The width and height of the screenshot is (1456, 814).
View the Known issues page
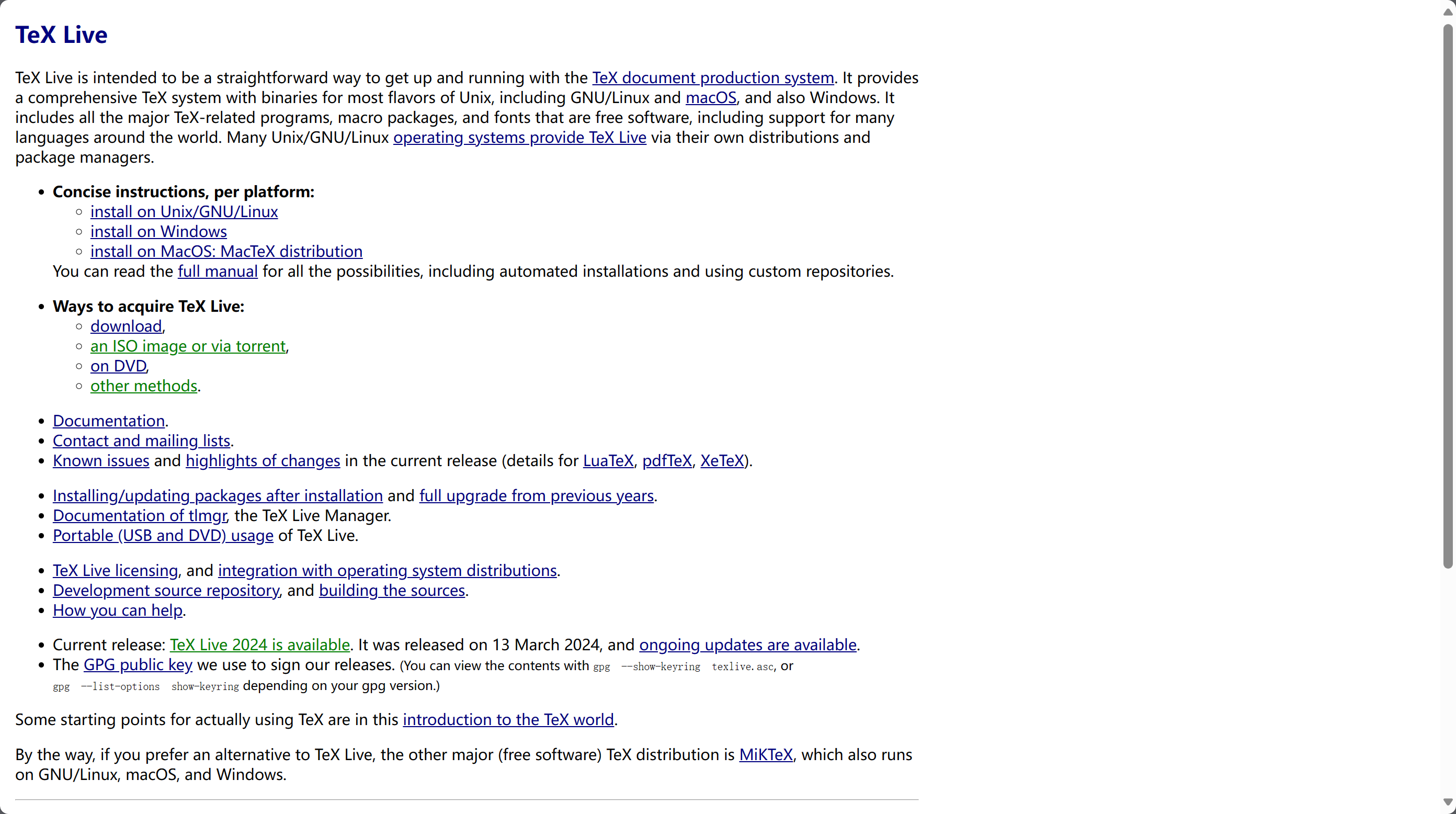(100, 461)
